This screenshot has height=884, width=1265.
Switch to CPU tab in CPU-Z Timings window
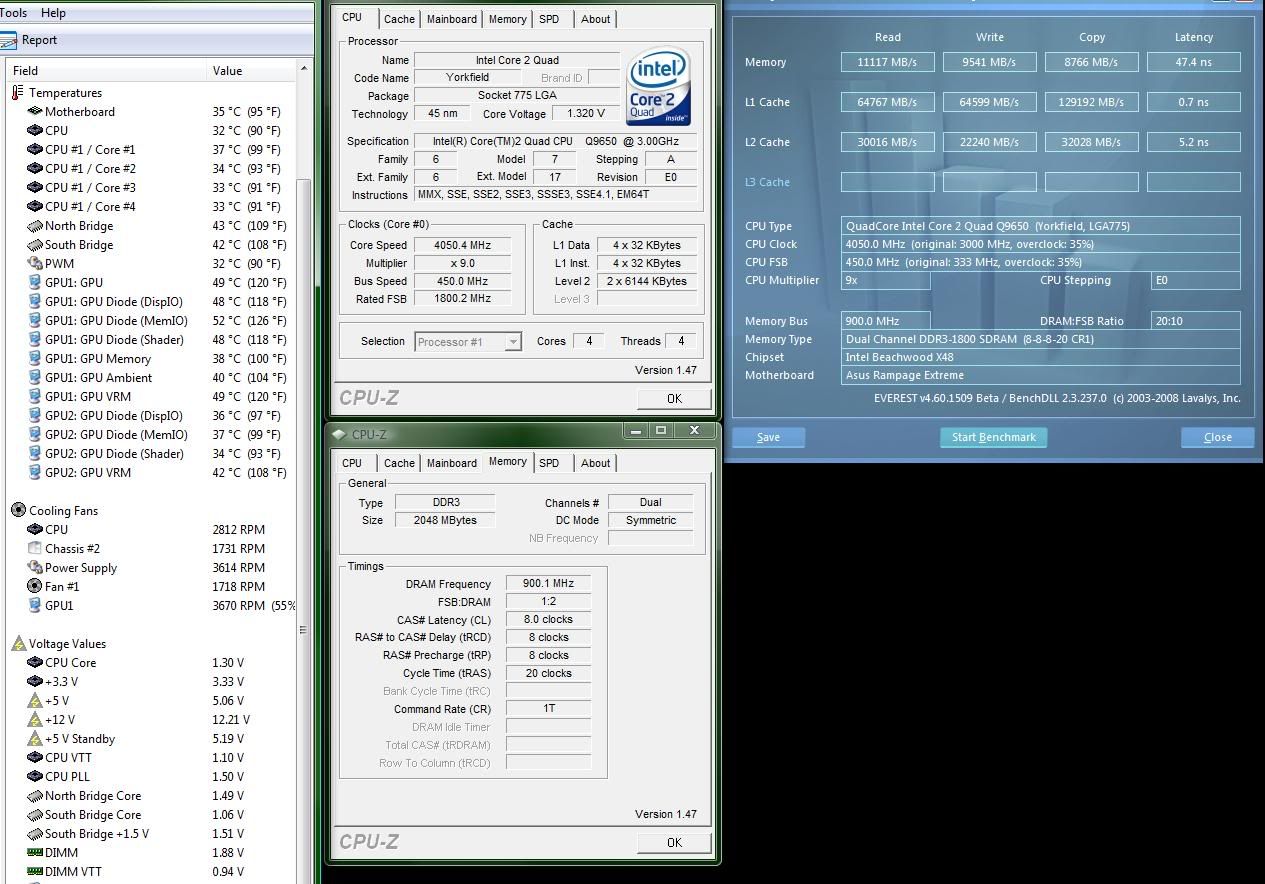[352, 463]
